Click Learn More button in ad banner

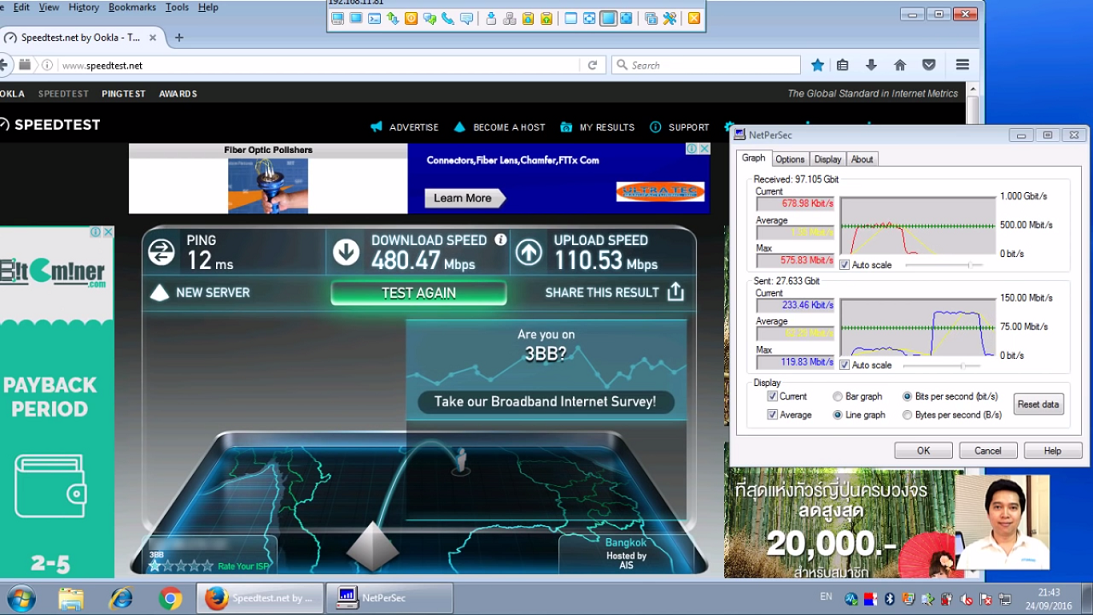463,198
